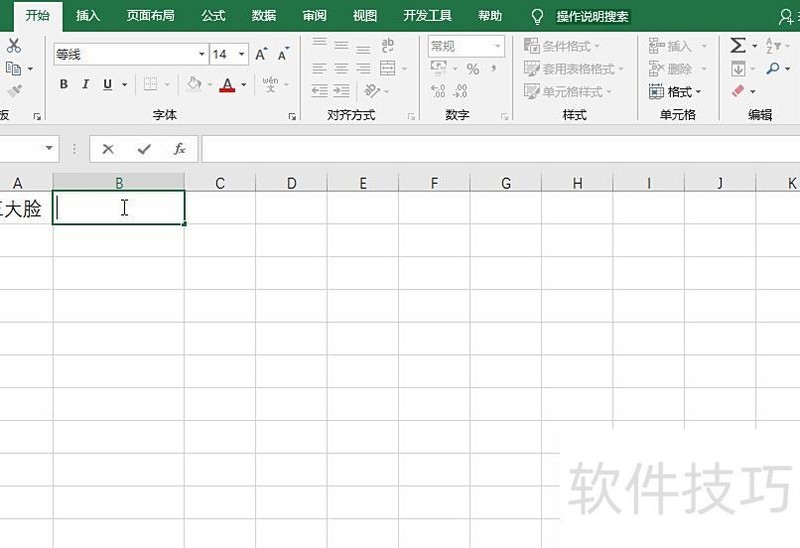This screenshot has width=800, height=548.
Task: Apply Percent Style
Action: point(473,69)
